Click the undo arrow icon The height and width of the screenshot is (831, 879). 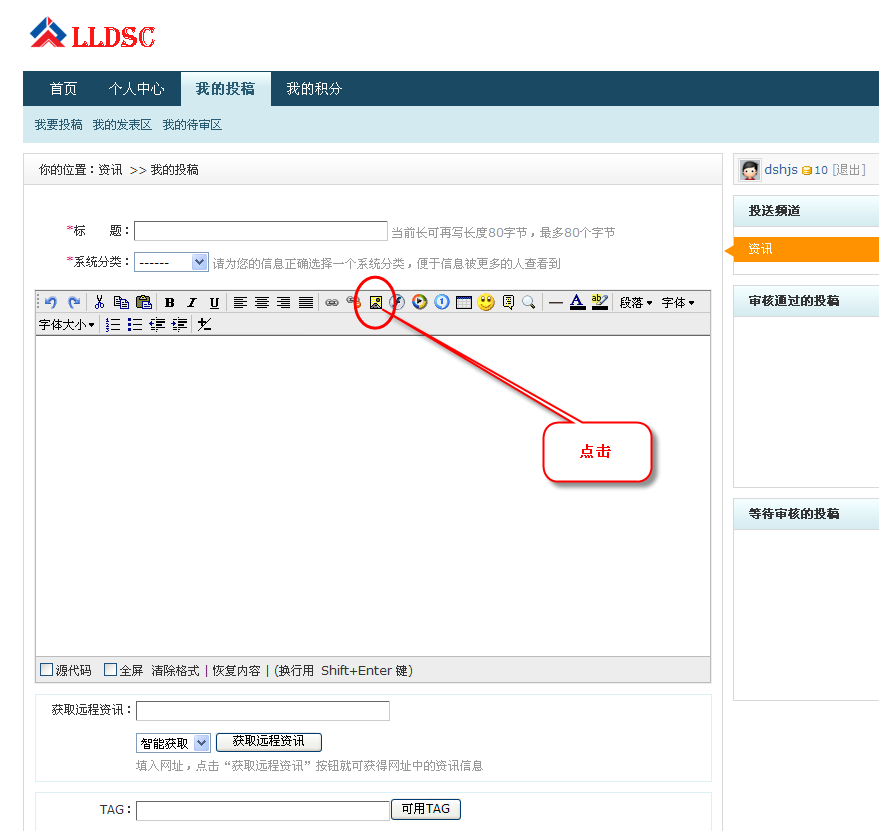tap(50, 302)
